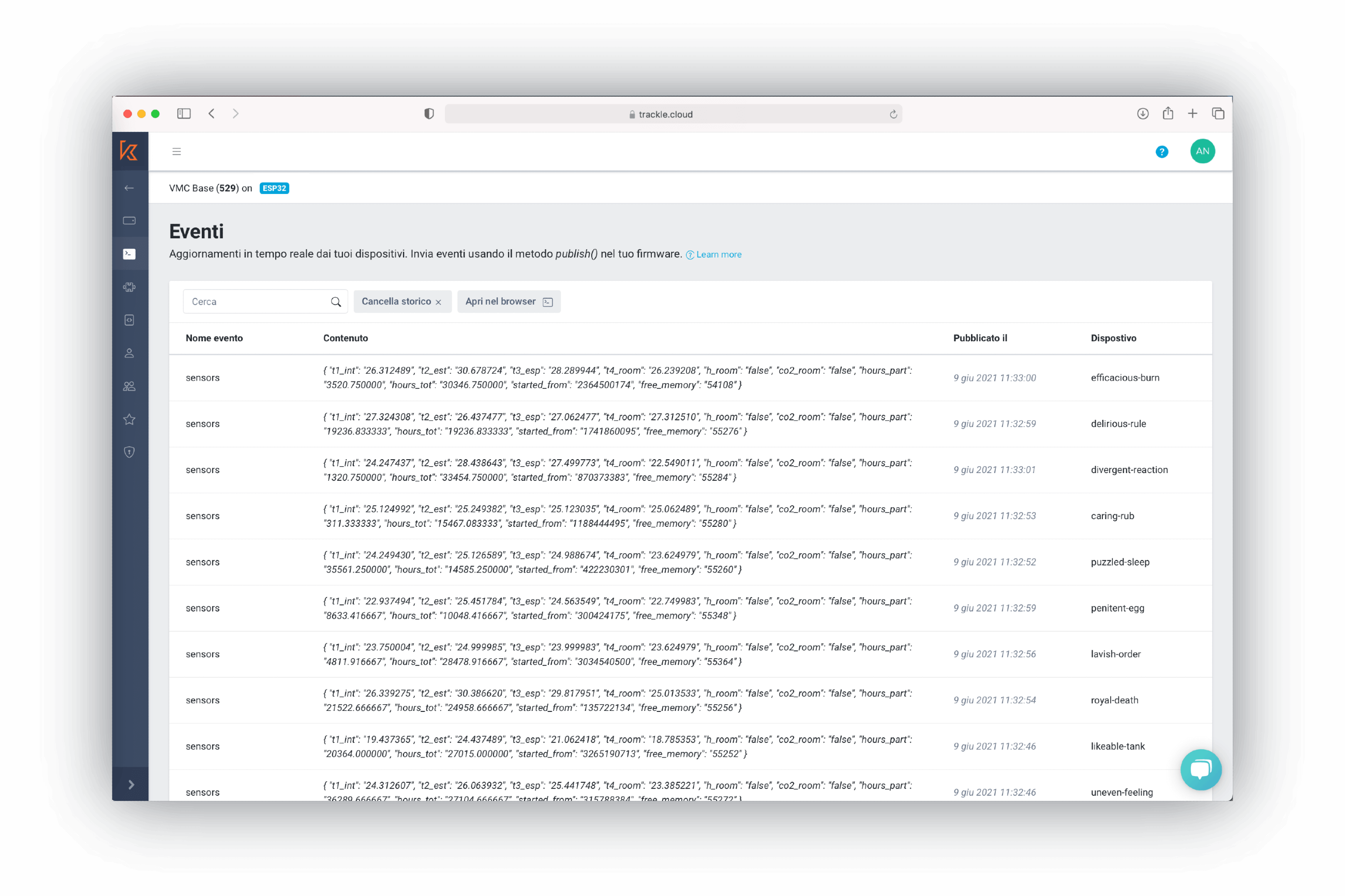Click timestamp 9 giu 2021 11:32:52
This screenshot has width=1345, height=896.
coord(995,563)
